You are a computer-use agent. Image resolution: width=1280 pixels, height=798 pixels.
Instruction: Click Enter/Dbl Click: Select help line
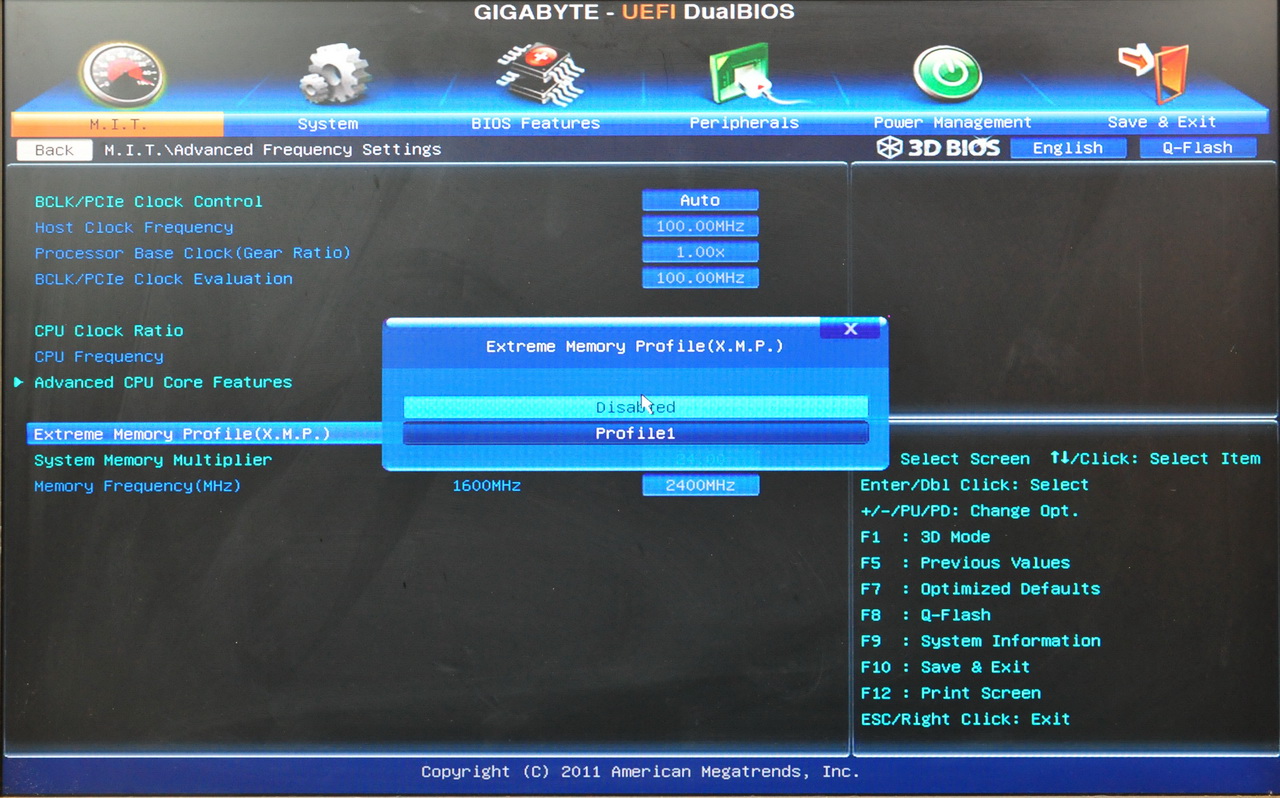pos(975,485)
